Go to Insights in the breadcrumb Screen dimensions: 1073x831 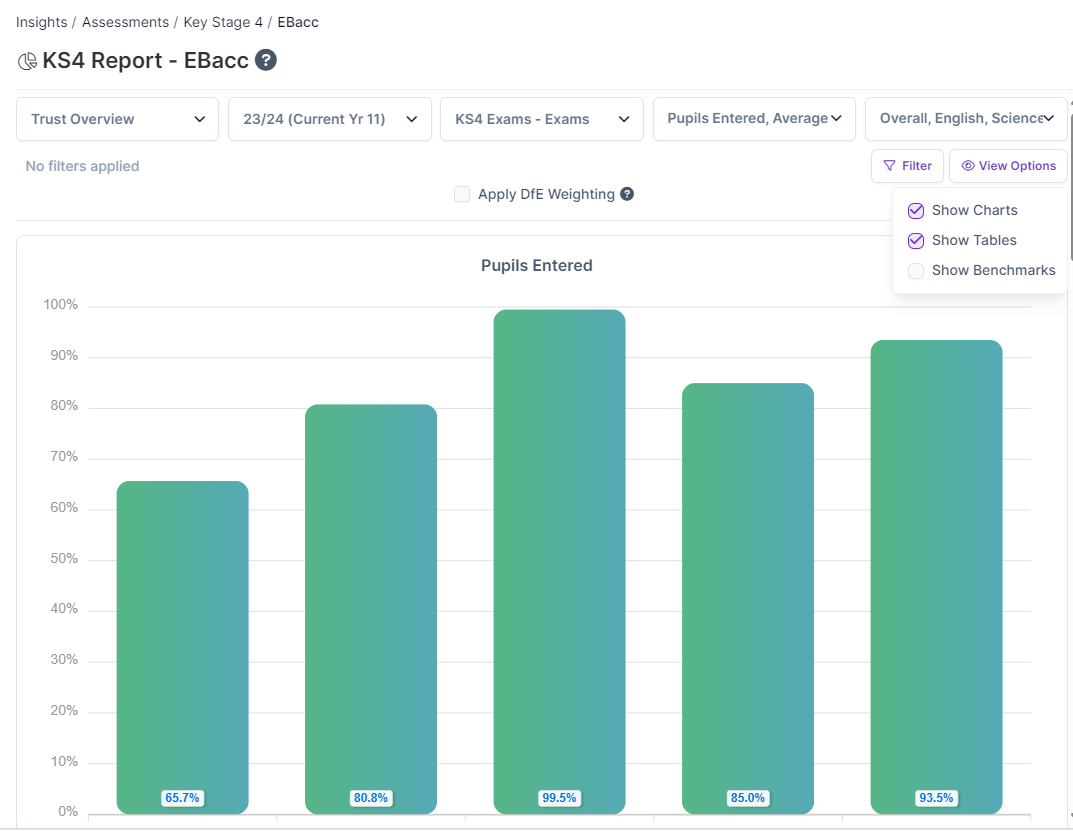[x=41, y=22]
